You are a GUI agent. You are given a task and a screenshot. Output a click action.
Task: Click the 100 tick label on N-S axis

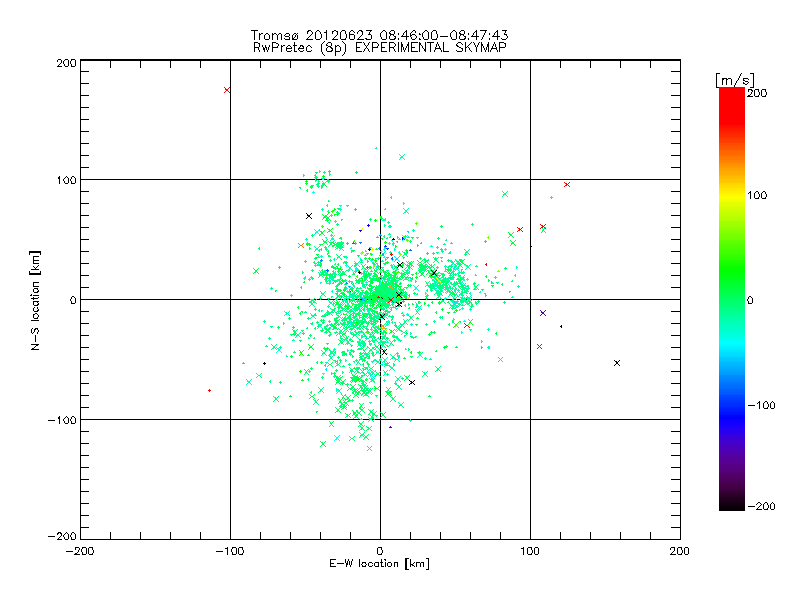point(66,180)
